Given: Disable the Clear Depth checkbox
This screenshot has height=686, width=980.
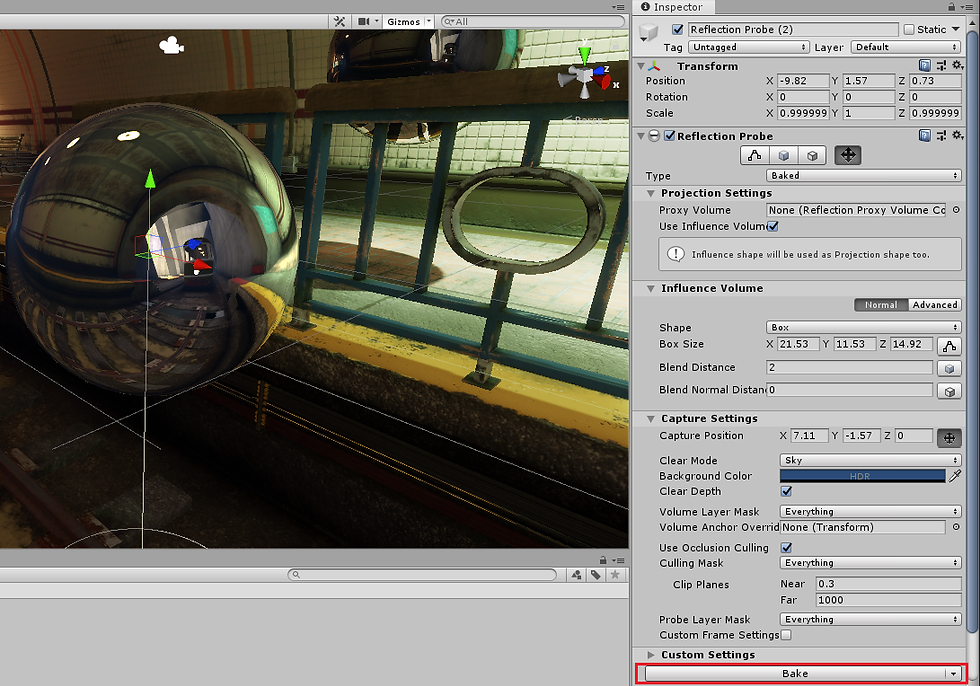Looking at the screenshot, I should tap(786, 492).
